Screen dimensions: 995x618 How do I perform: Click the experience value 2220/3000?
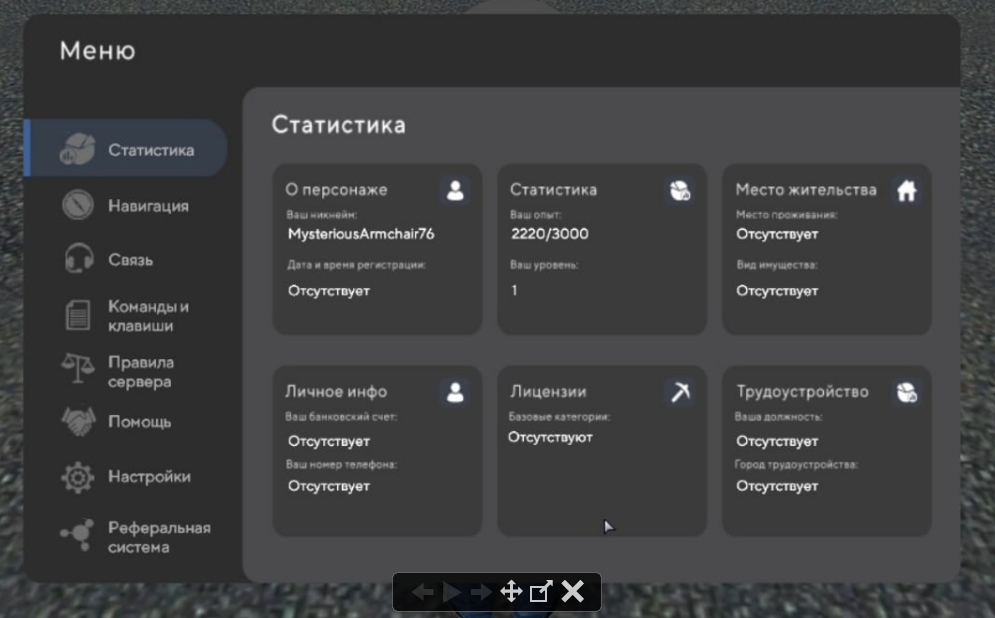(x=550, y=233)
